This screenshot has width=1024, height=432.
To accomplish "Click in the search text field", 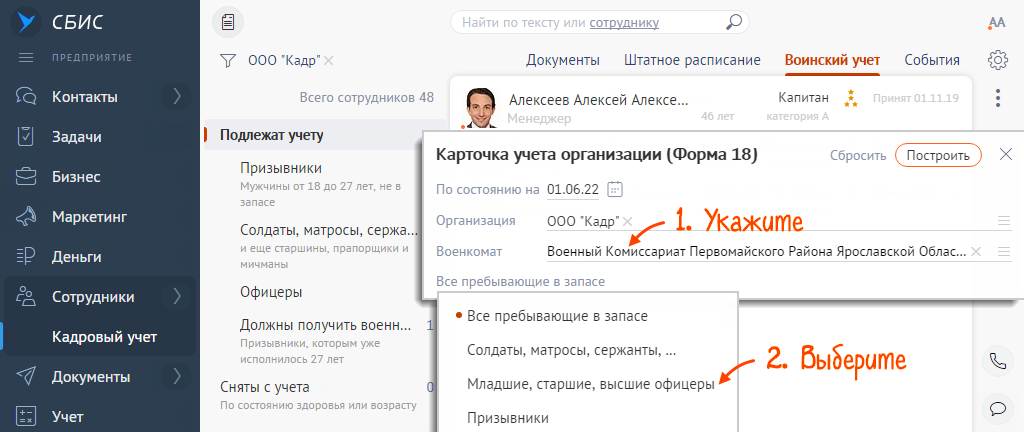I will (x=600, y=22).
